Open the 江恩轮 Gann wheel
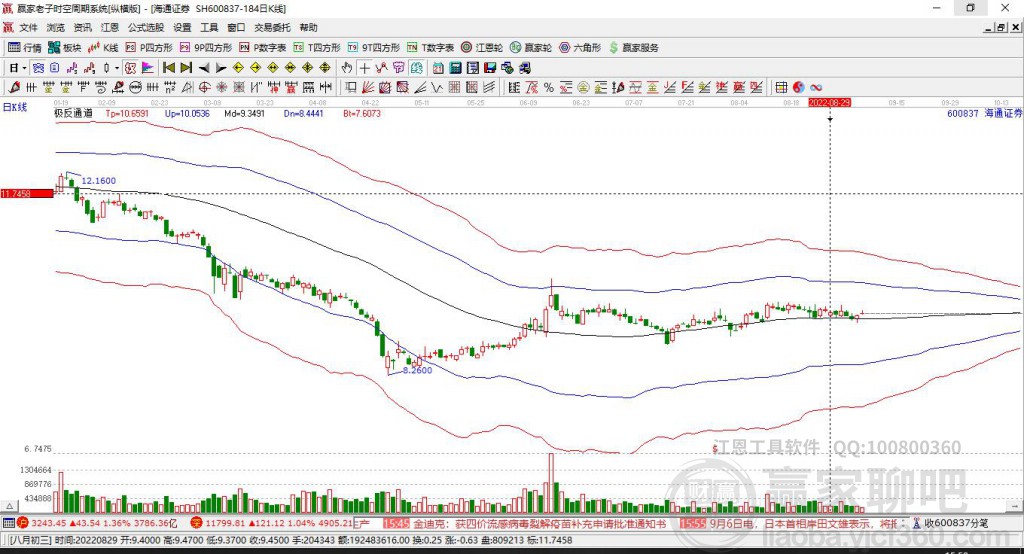The width and height of the screenshot is (1024, 554). click(482, 48)
